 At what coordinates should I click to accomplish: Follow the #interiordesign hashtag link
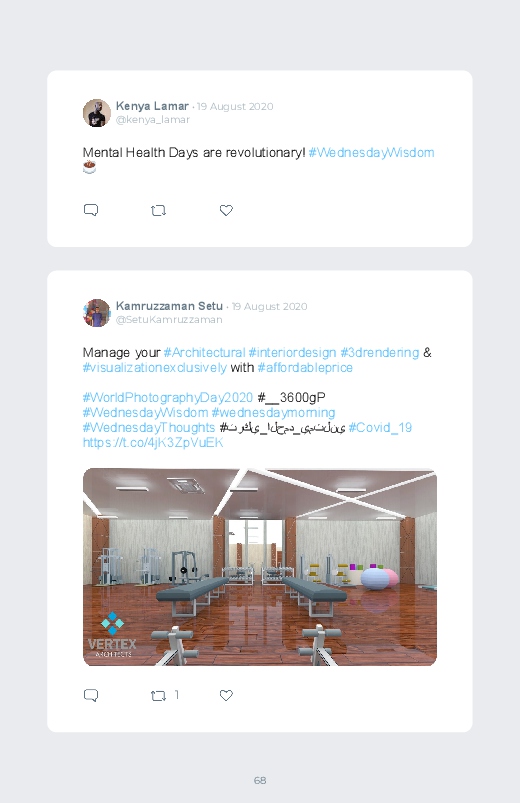(x=292, y=352)
